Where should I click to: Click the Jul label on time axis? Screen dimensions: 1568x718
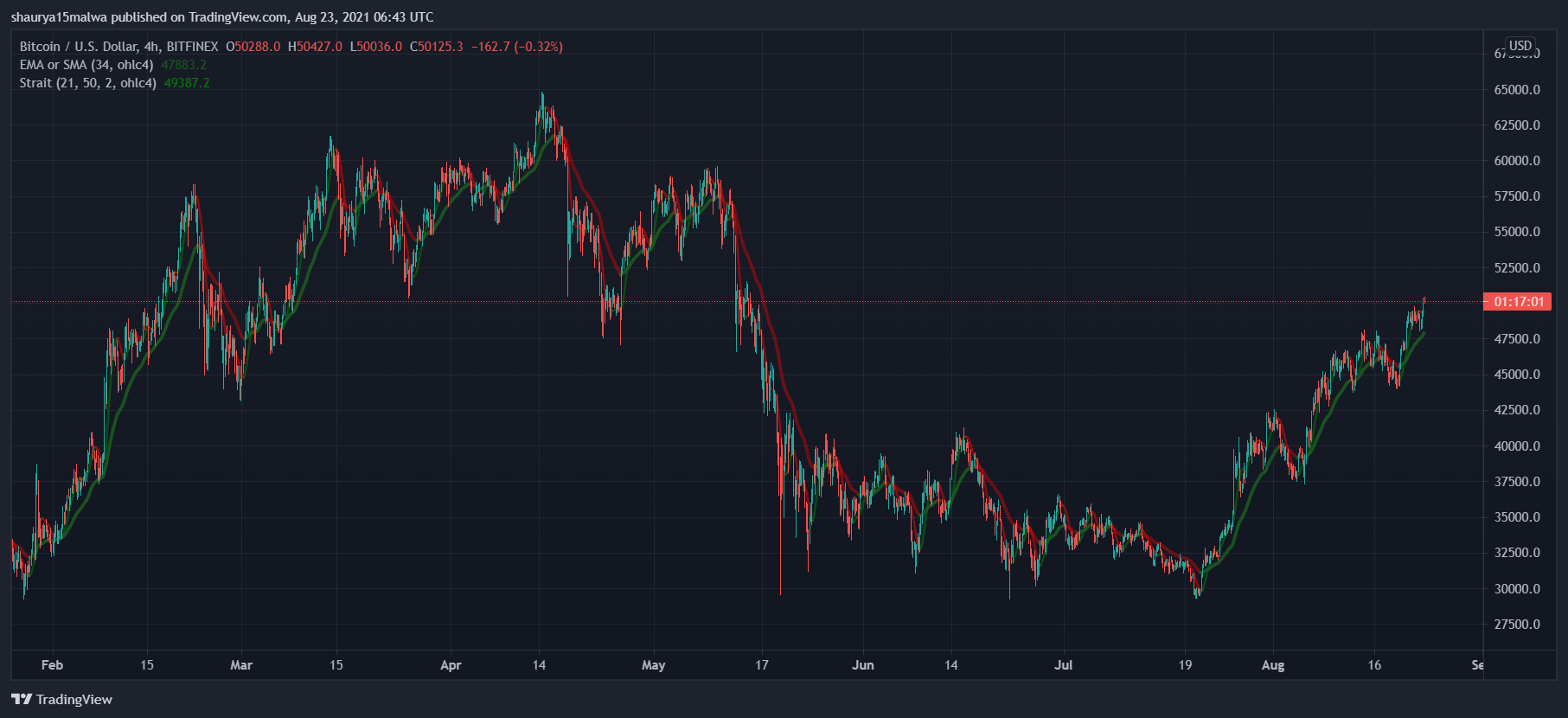coord(1064,665)
